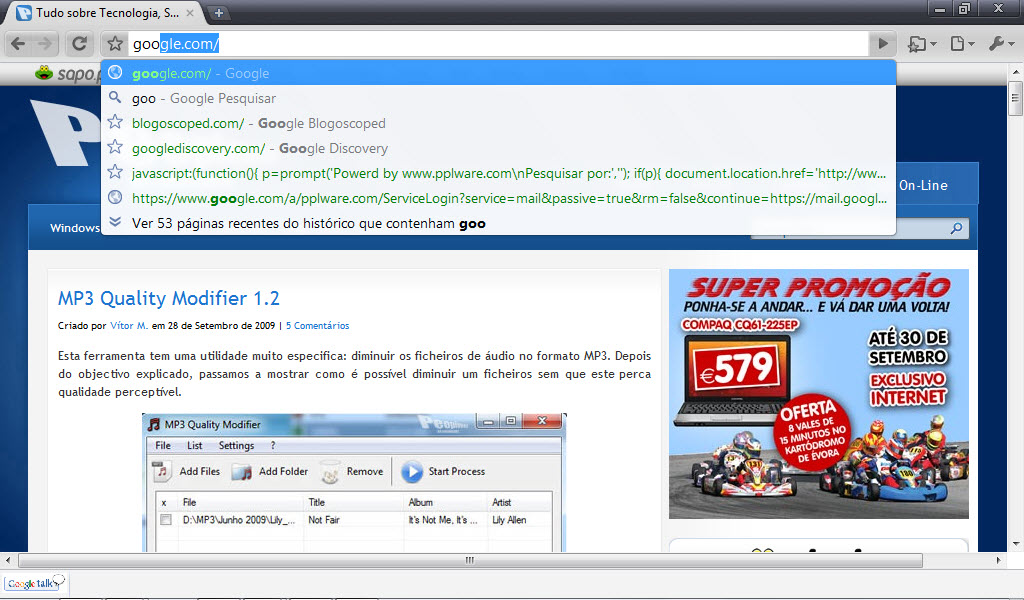Click vertical scrollbar up arrow

1016,71
